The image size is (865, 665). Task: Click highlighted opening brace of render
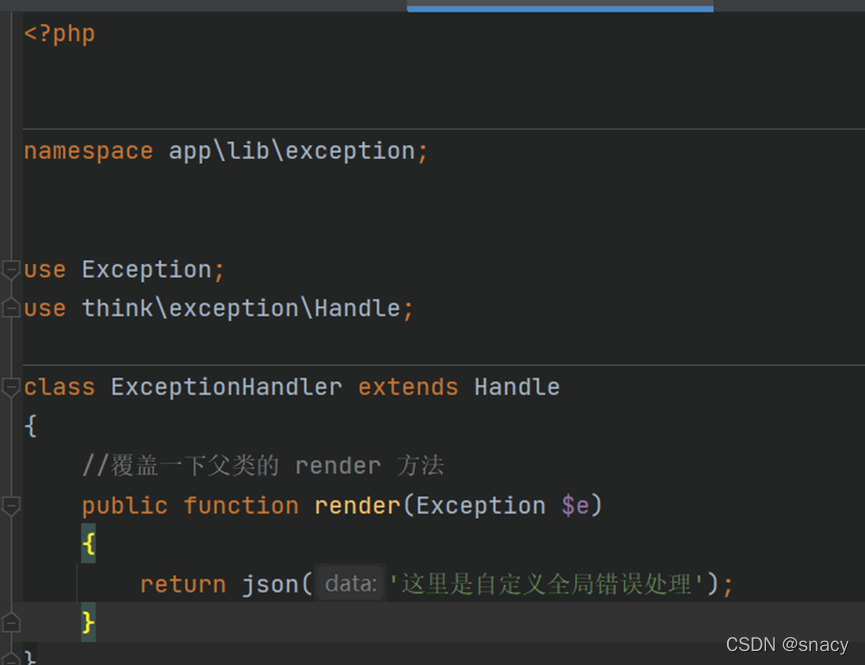point(88,544)
